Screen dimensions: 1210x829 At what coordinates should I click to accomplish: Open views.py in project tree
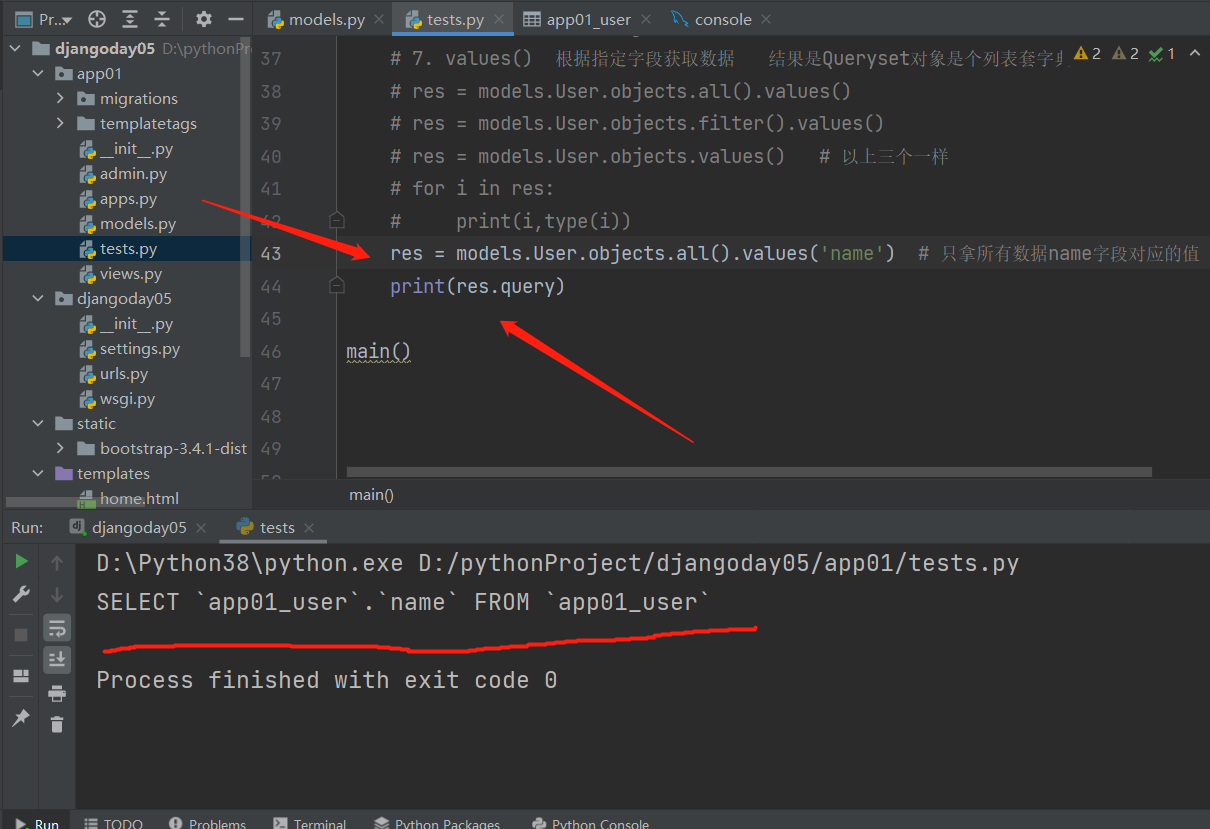coord(131,273)
